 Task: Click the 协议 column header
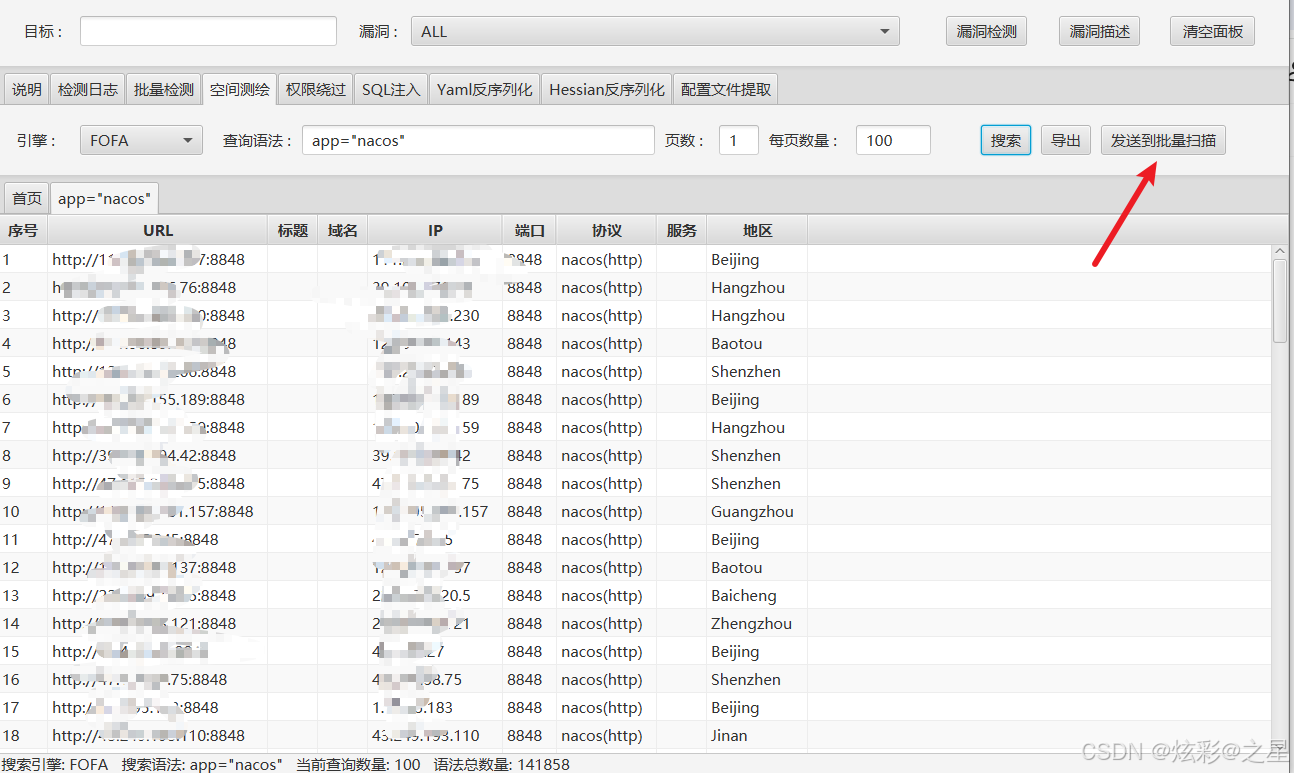tap(607, 230)
